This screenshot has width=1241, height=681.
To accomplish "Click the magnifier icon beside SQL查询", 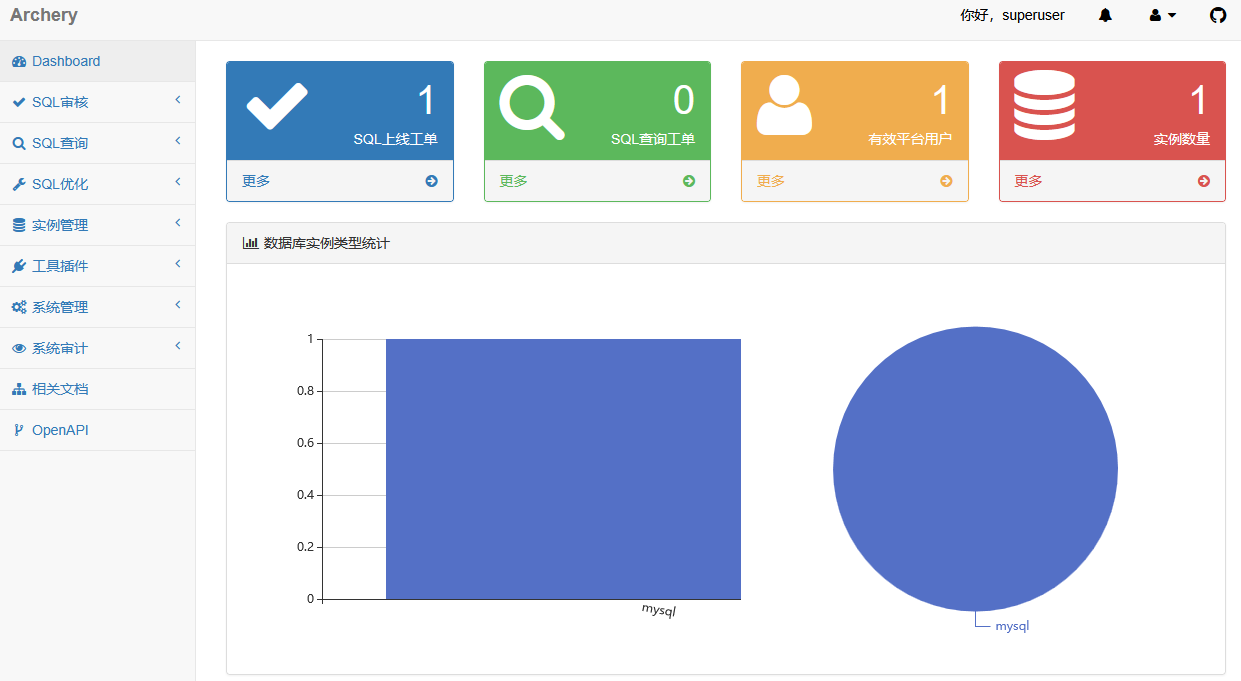I will coord(19,143).
